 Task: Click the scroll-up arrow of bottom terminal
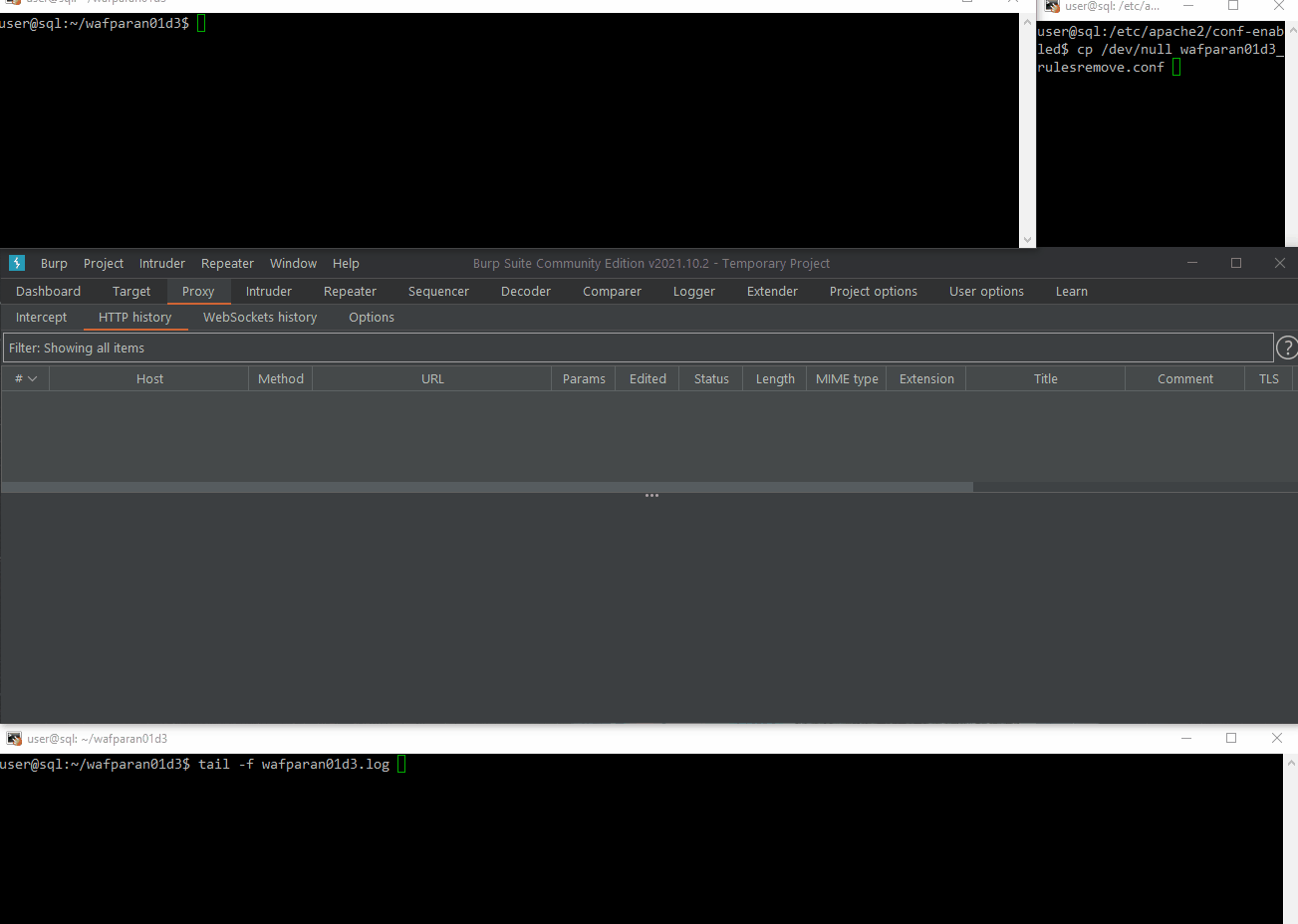[1291, 763]
